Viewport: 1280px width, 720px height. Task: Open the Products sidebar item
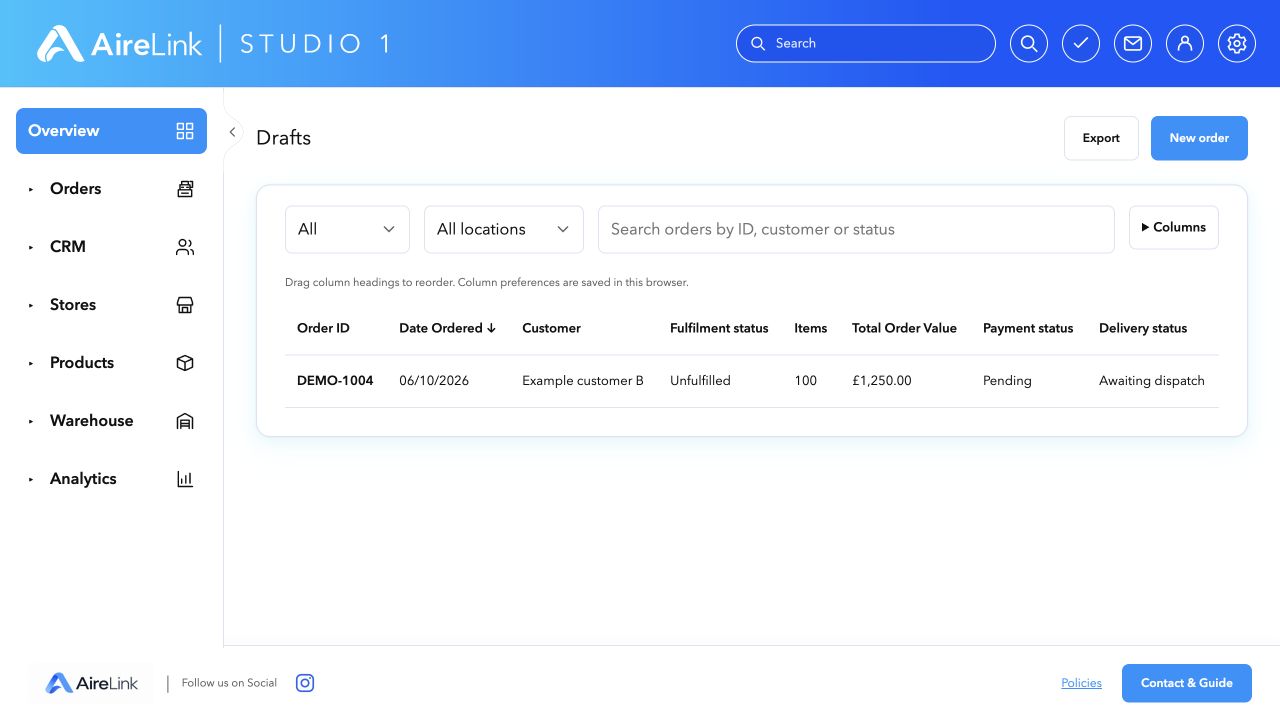point(111,363)
